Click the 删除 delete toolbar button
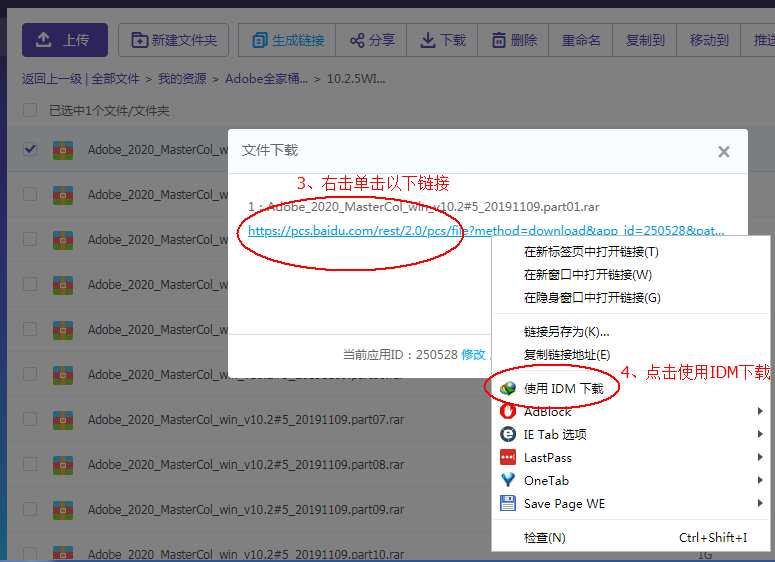Screen dimensions: 775x562 click(x=514, y=40)
